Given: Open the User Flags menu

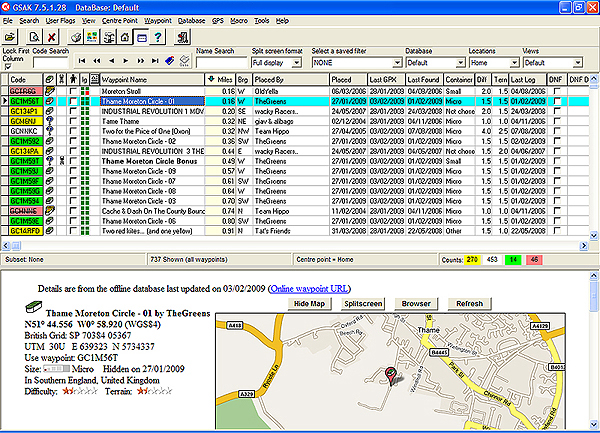Looking at the screenshot, I should coord(60,21).
